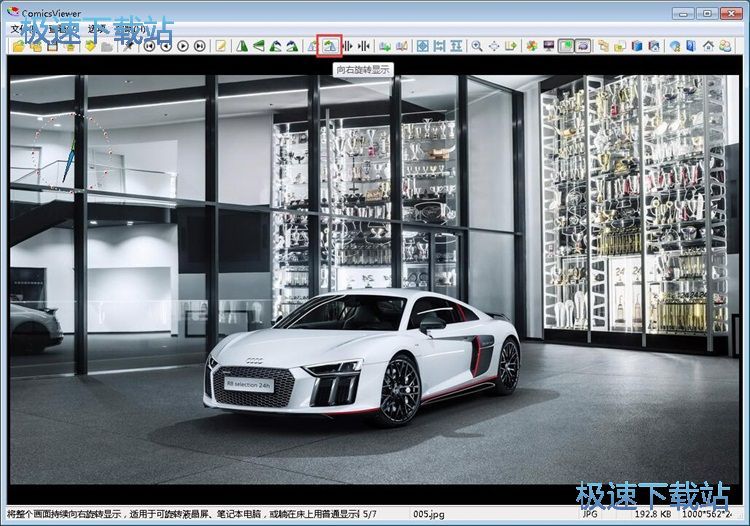Toggle the pressed button left of folder icons
The height and width of the screenshot is (526, 750).
tap(583, 46)
